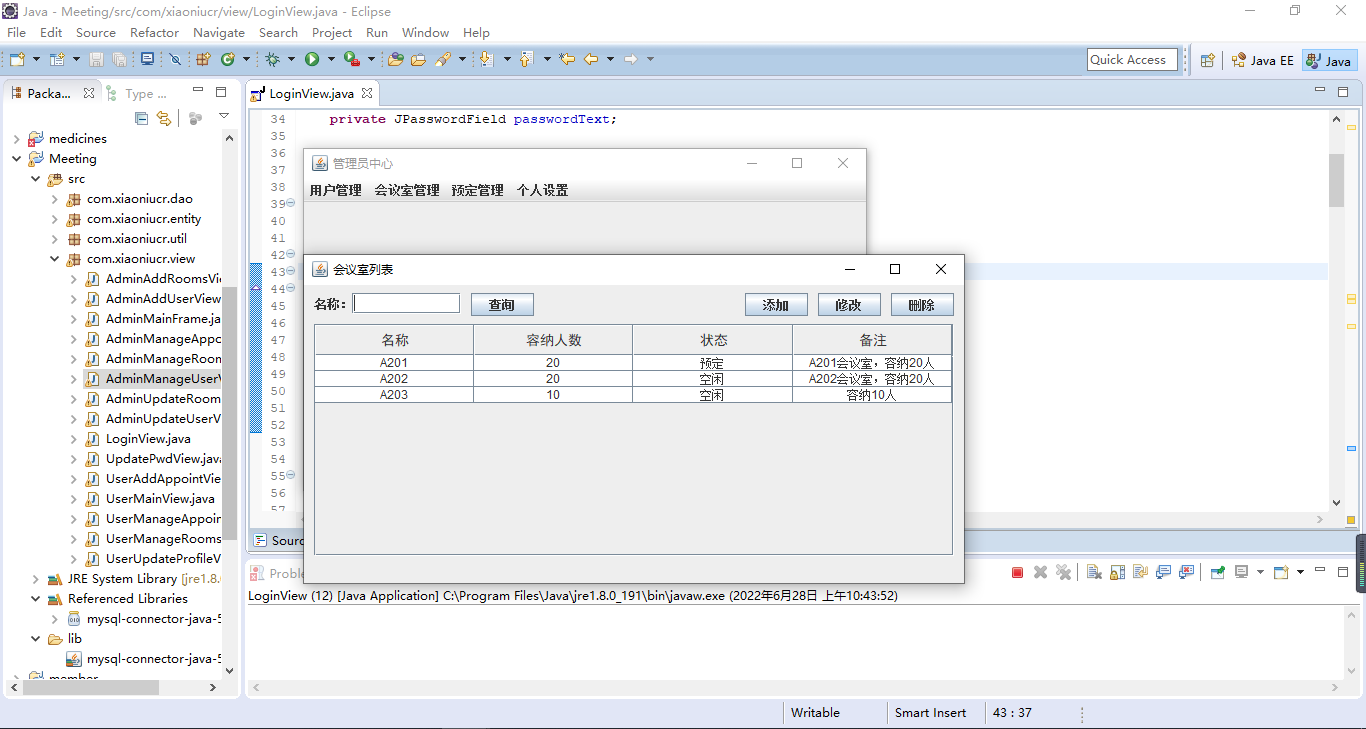This screenshot has width=1366, height=729.
Task: Open dropdown next to the Debug icon
Action: click(x=291, y=59)
